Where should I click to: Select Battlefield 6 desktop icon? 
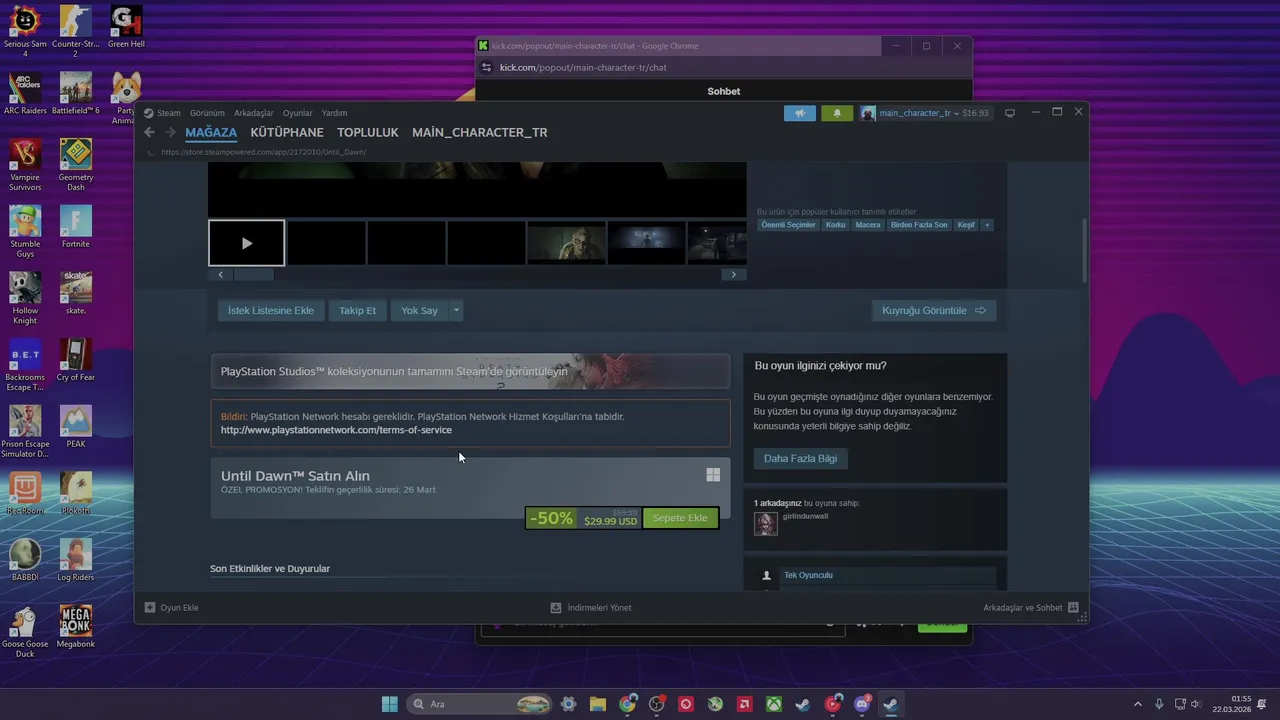(75, 93)
